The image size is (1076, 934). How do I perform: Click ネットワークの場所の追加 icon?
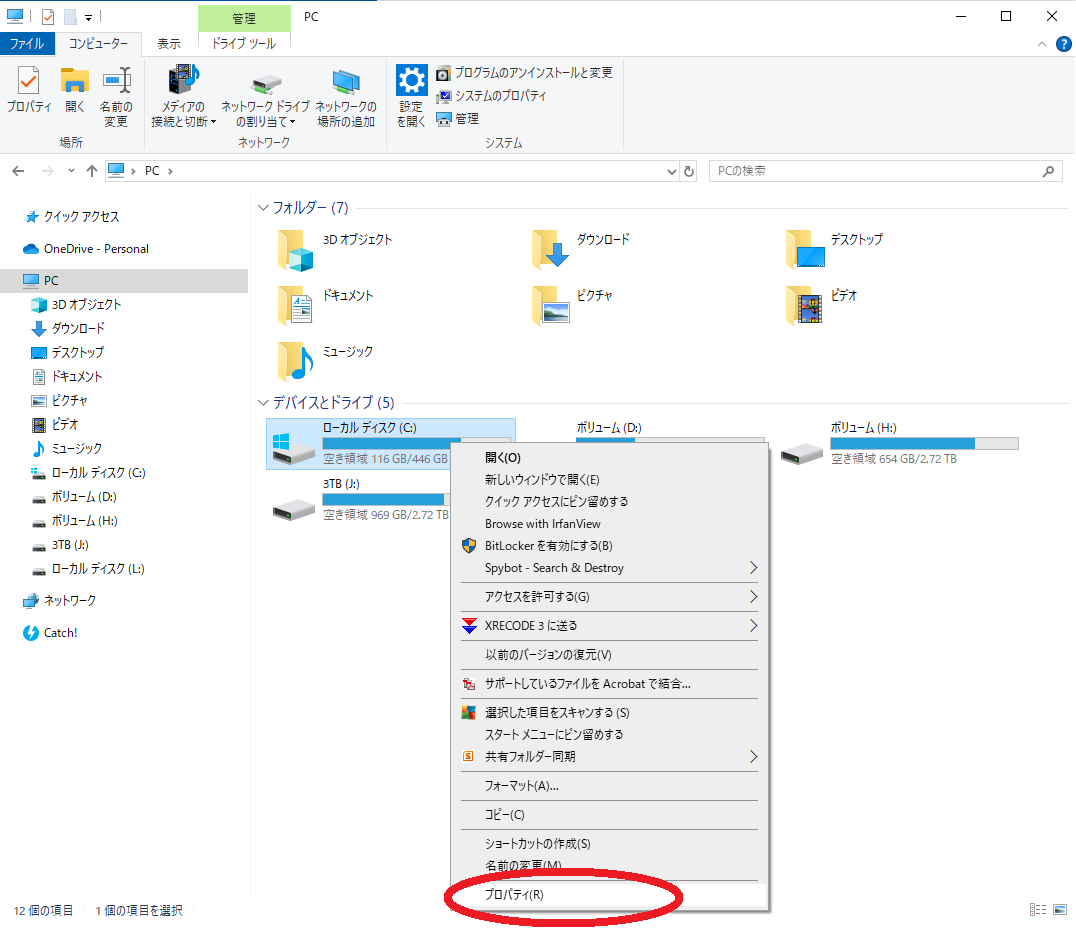[x=346, y=86]
